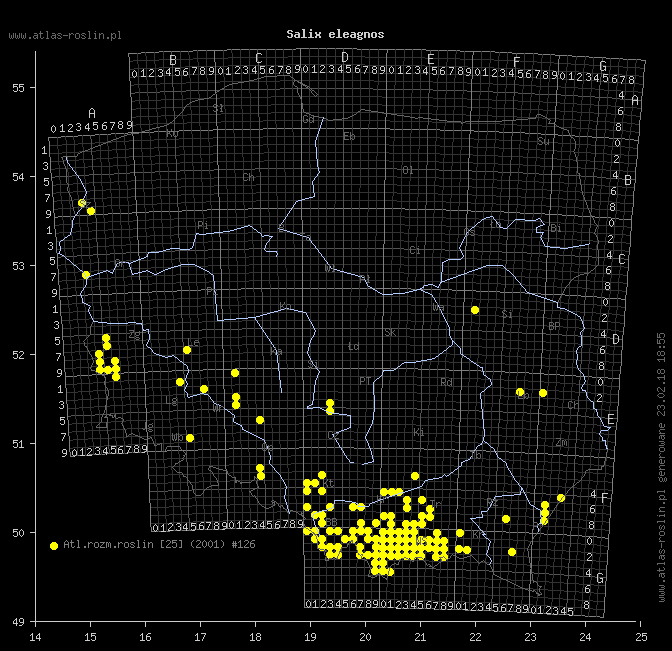Click the Lg city label
Viewport: 672px width, 651px height.
pyautogui.click(x=171, y=401)
